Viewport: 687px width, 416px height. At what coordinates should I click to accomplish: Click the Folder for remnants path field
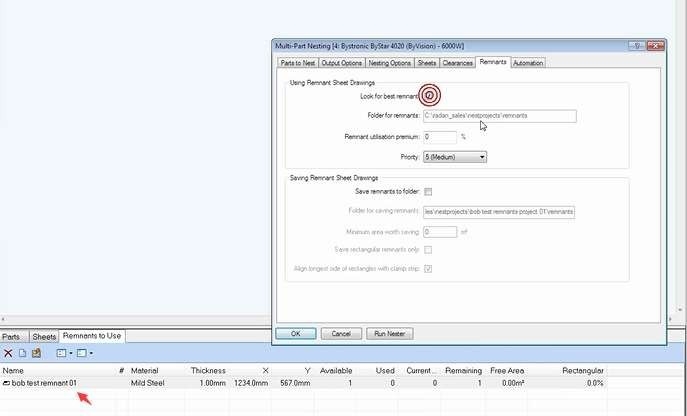tap(499, 116)
